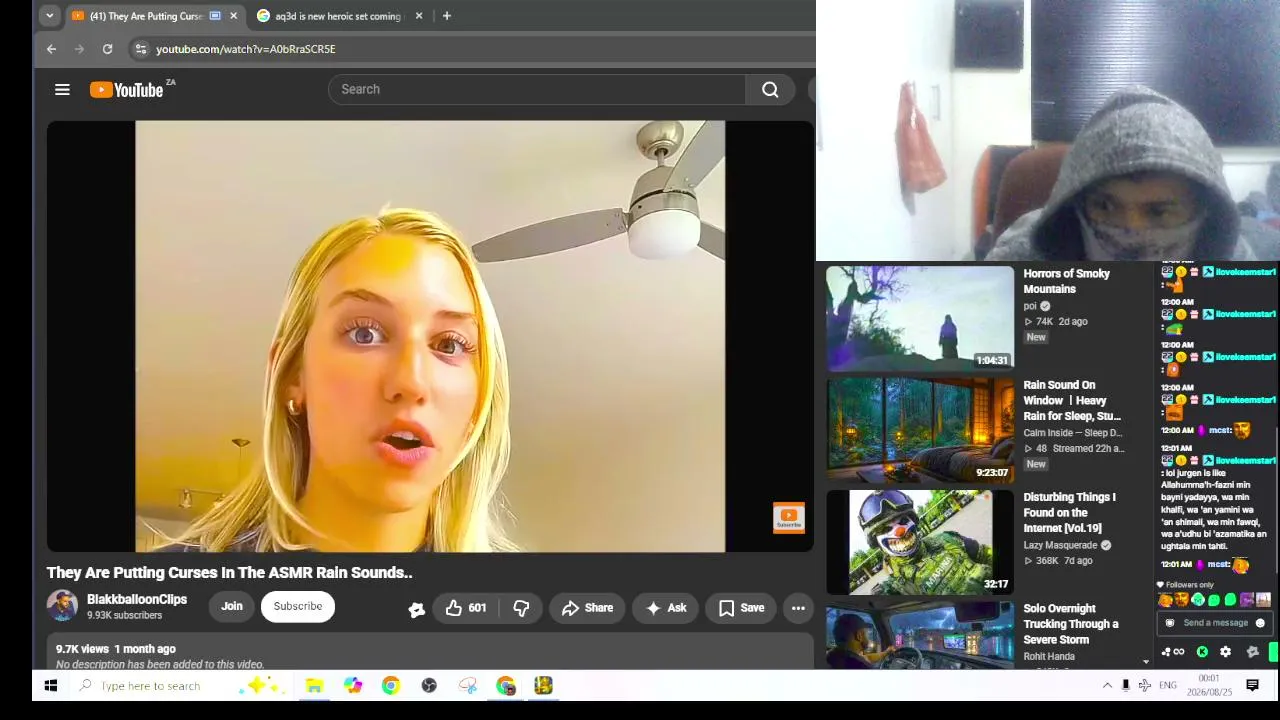Save the video to a playlist
This screenshot has width=1280, height=720.
tap(741, 608)
